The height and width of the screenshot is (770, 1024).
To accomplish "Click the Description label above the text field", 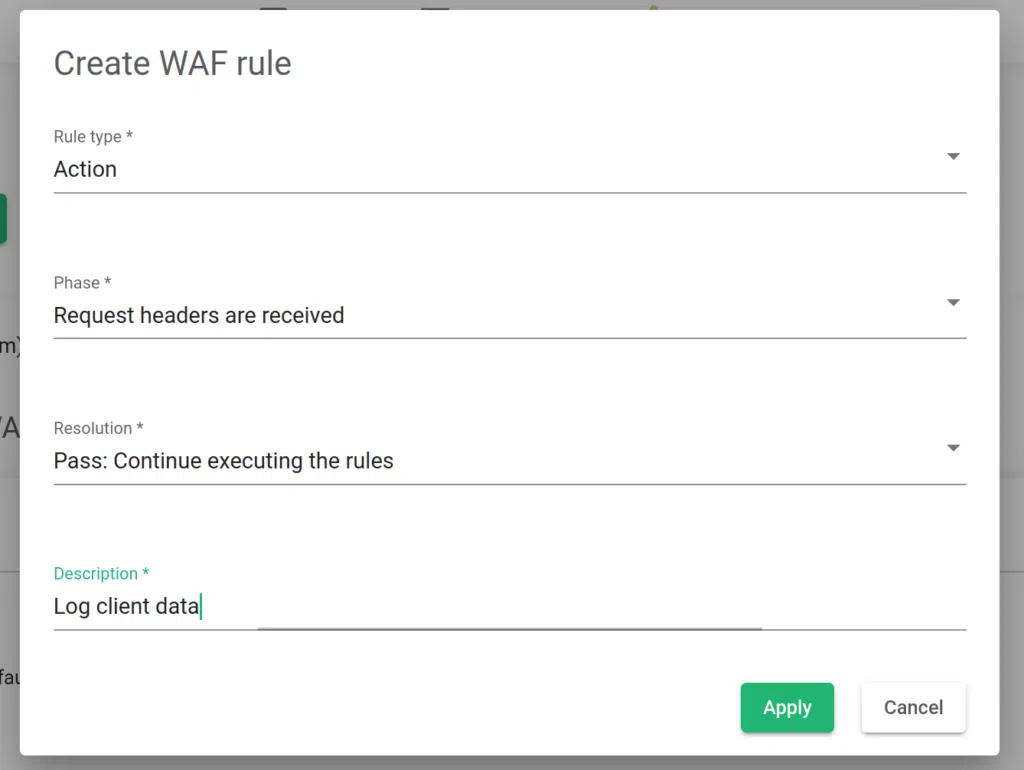I will 94,573.
